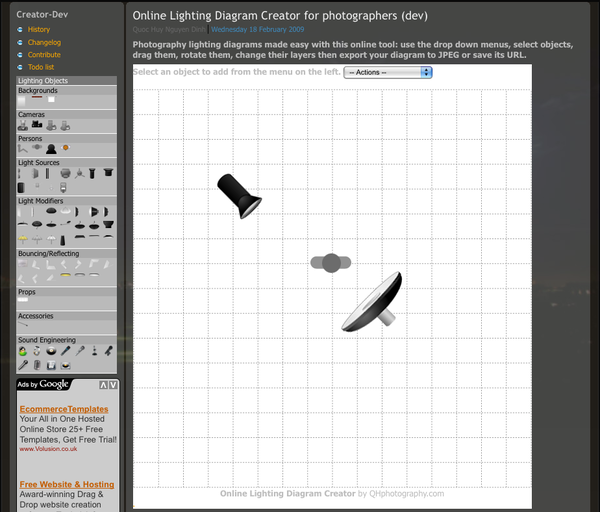Add the piano keyboard sound icon
This screenshot has height=512, width=600.
[51, 366]
